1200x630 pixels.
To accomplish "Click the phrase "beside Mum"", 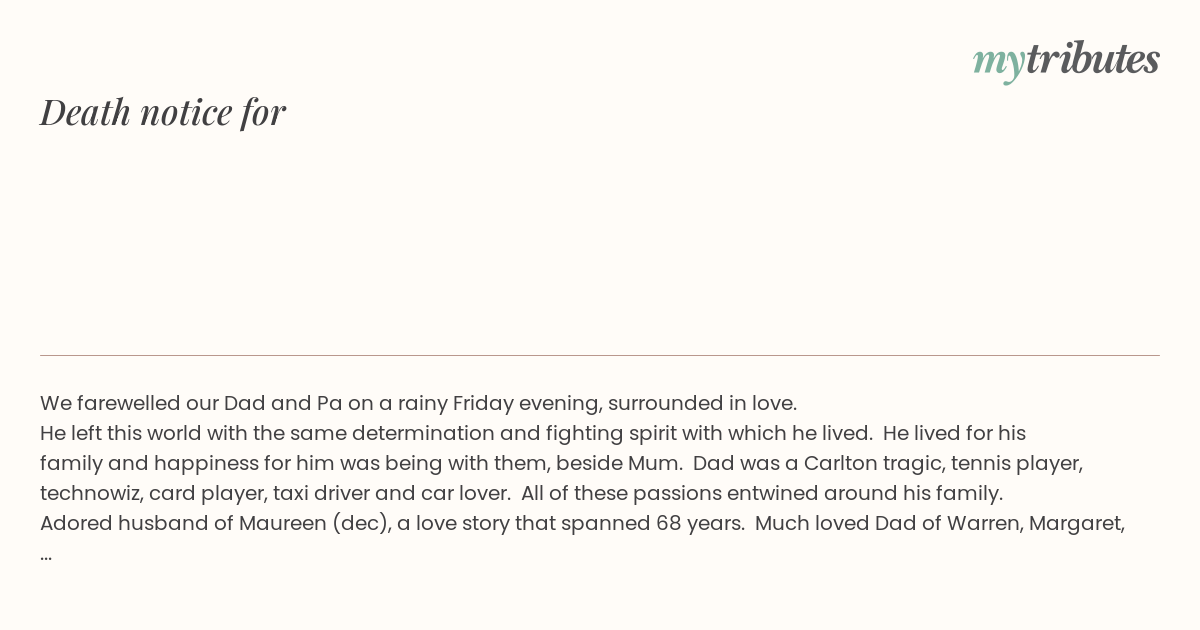I will click(x=618, y=463).
